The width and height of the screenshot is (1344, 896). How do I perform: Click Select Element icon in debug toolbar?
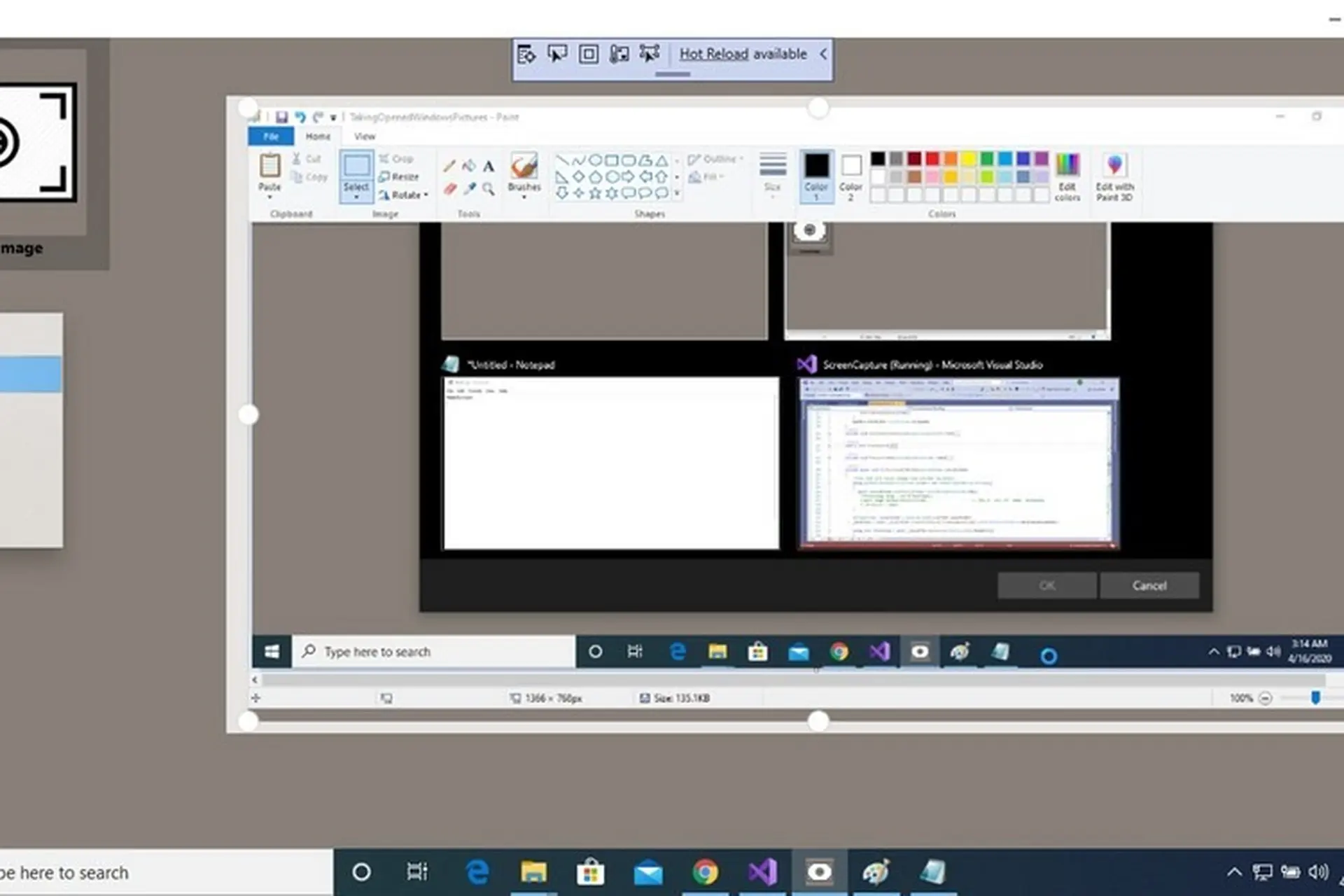[557, 54]
